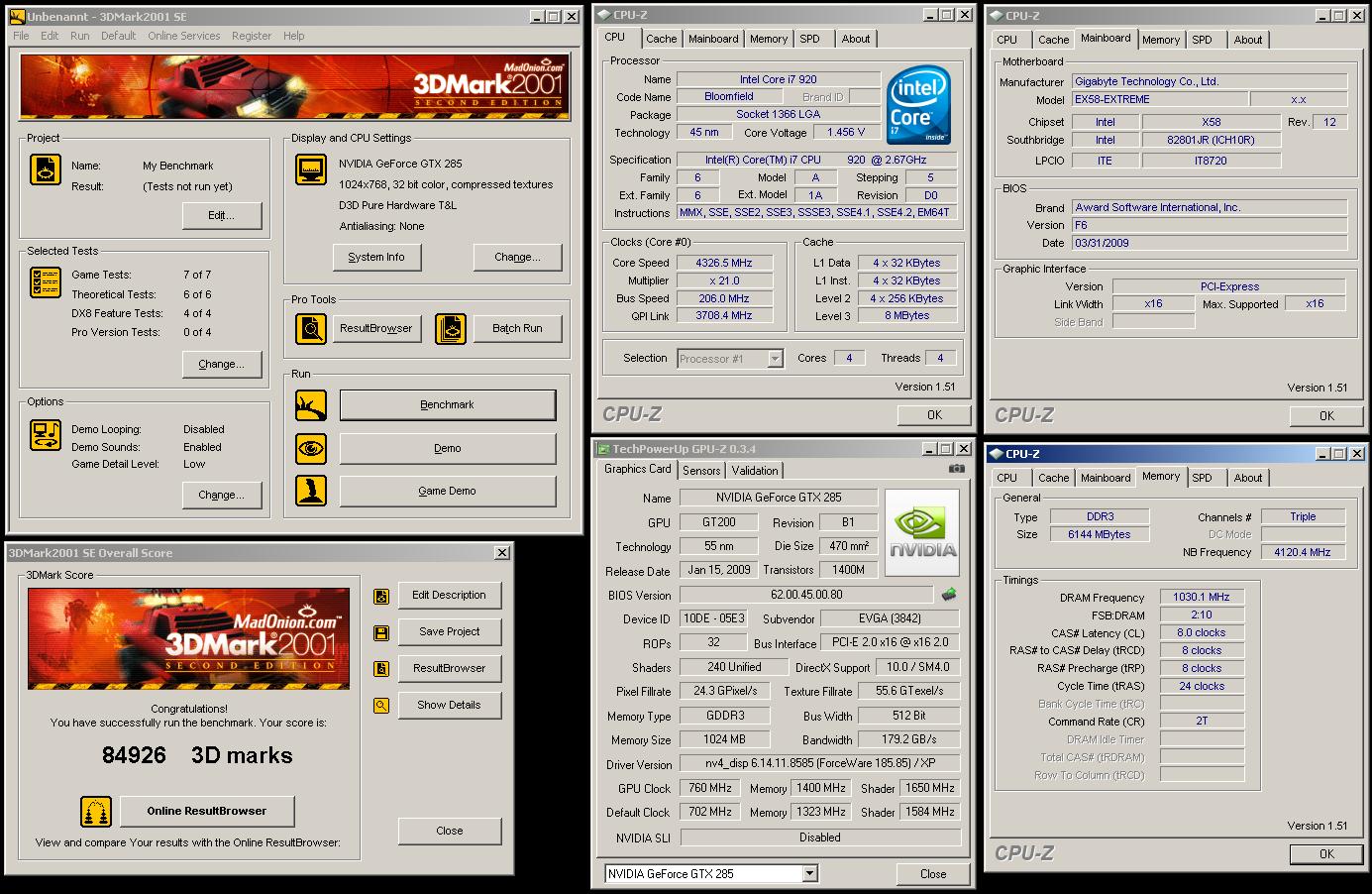
Task: Select SPD tab in the Mainboard CPU-Z window
Action: point(1202,40)
